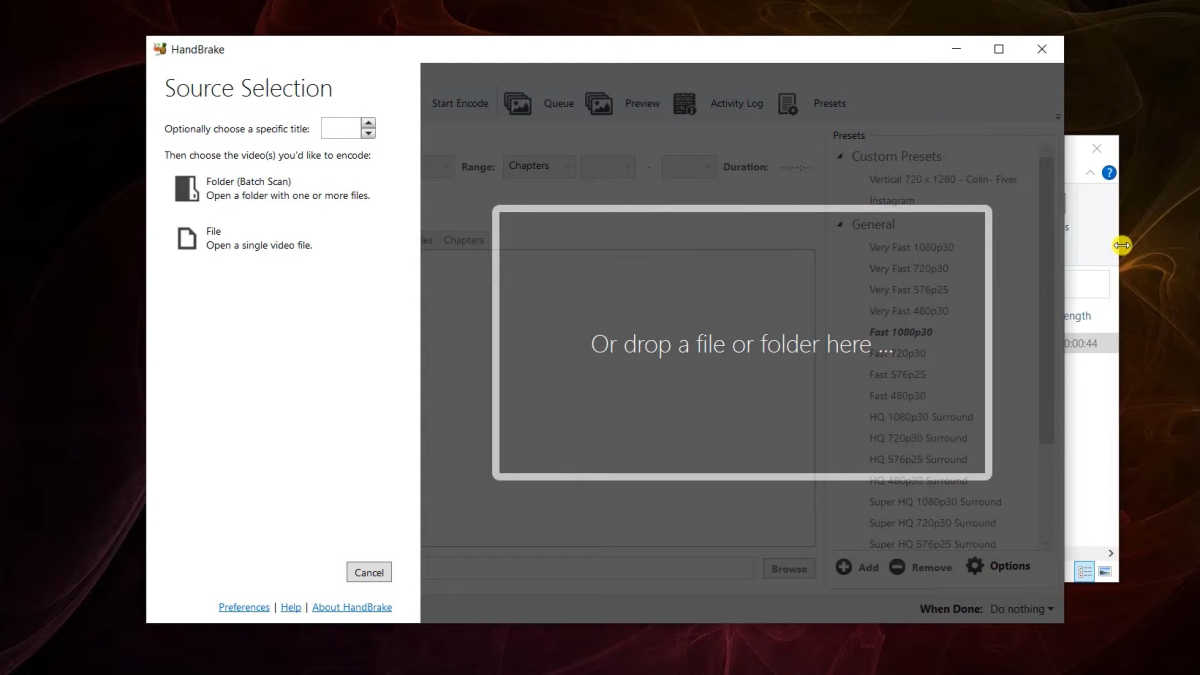Viewport: 1200px width, 675px height.
Task: Switch background window to large icons view
Action: (x=1105, y=571)
